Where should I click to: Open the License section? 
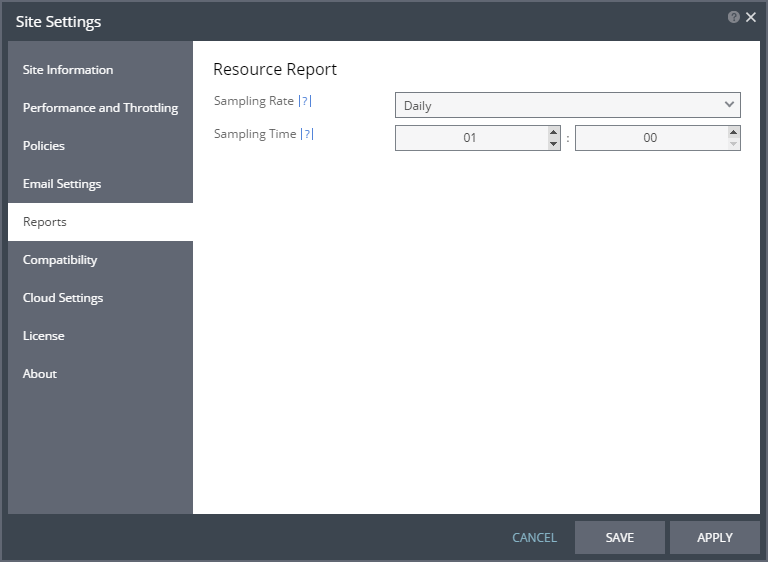pos(100,336)
